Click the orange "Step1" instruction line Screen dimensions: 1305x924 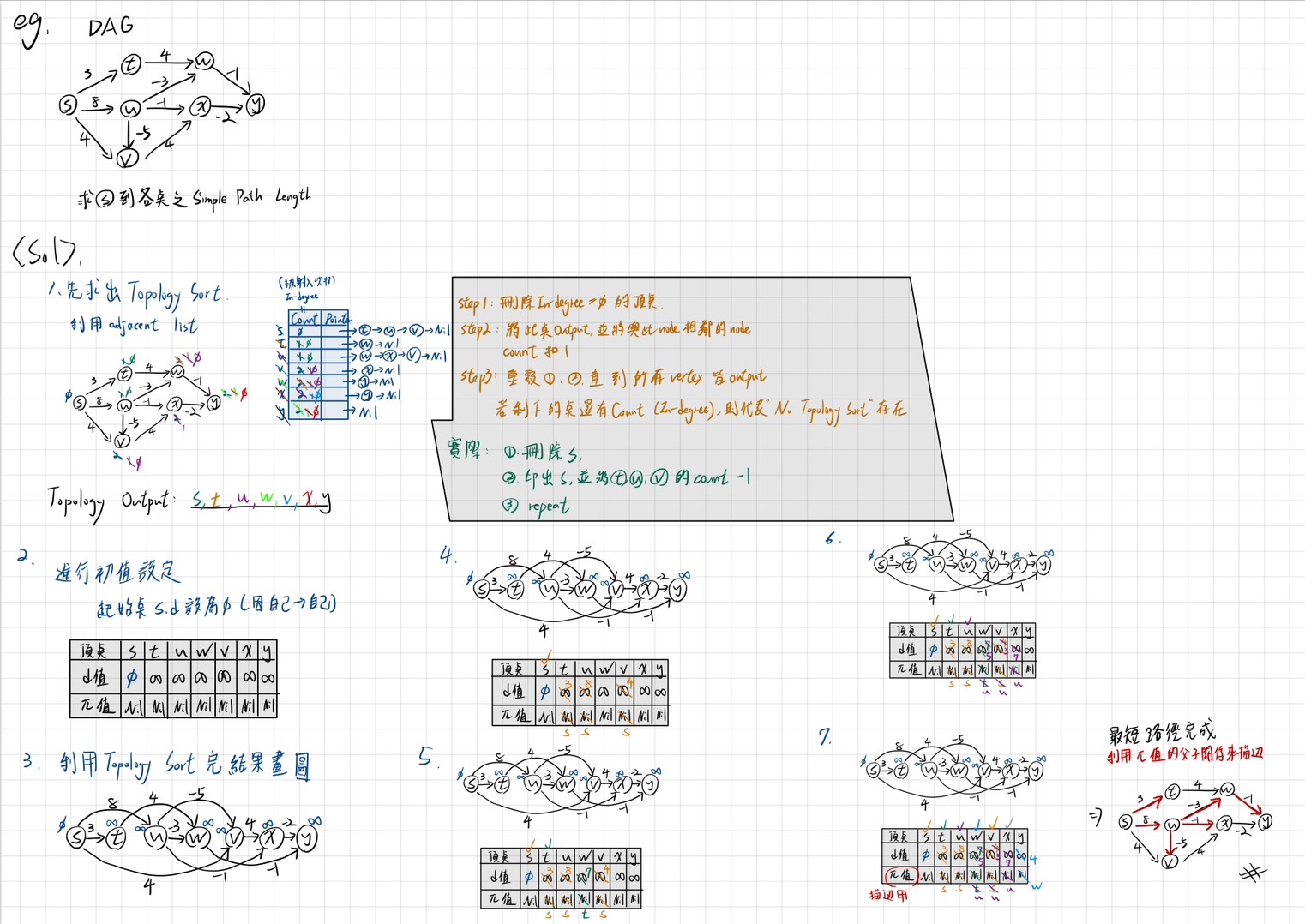(x=560, y=302)
